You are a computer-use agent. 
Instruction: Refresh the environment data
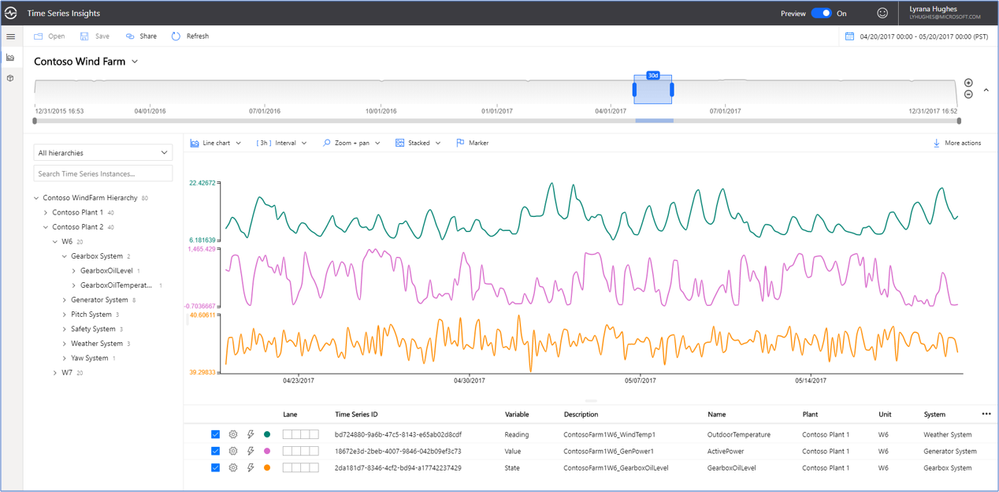pos(190,36)
